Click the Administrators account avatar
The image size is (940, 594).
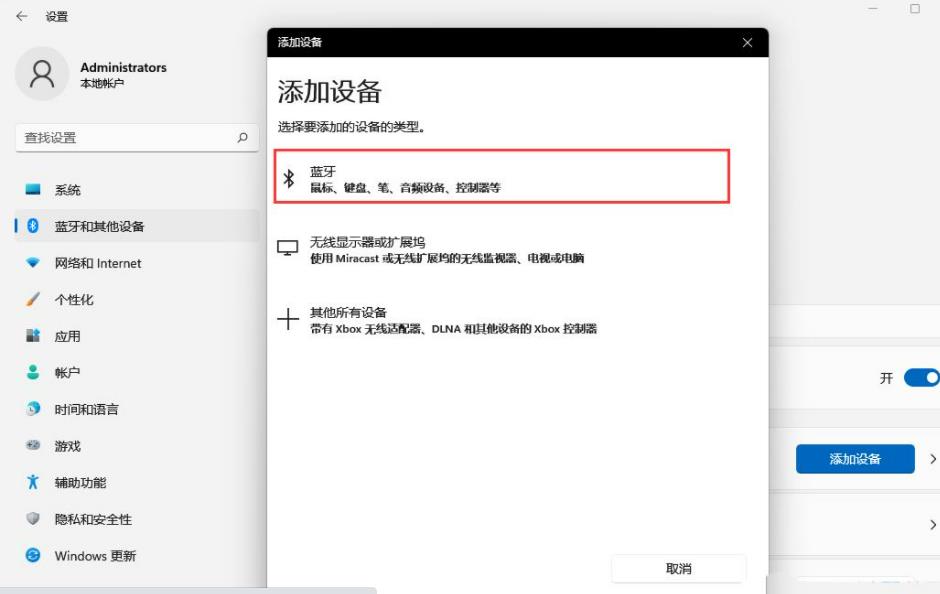[42, 75]
